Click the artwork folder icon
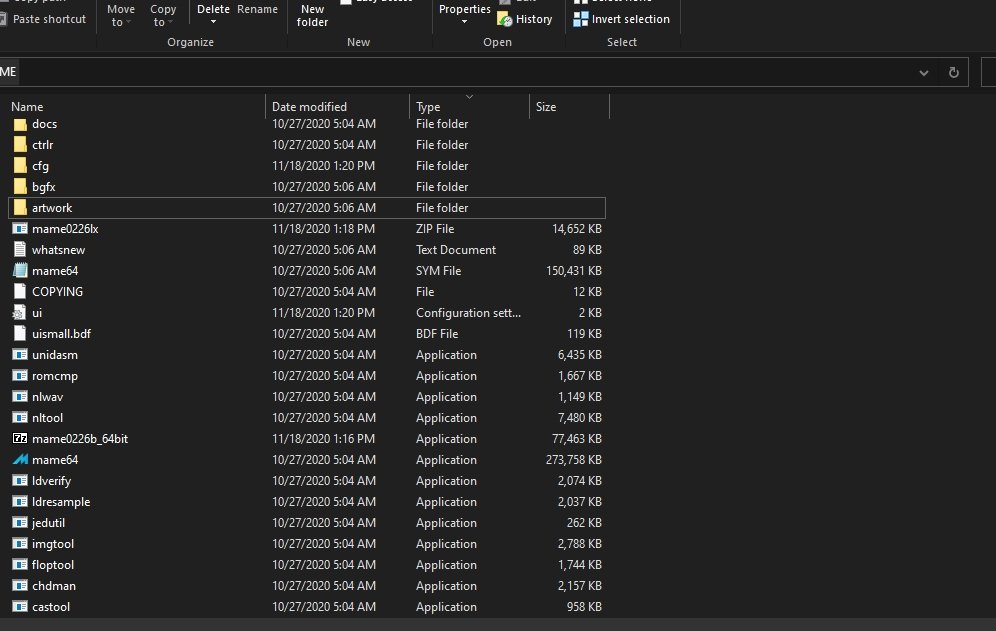The width and height of the screenshot is (996, 631). tap(20, 208)
